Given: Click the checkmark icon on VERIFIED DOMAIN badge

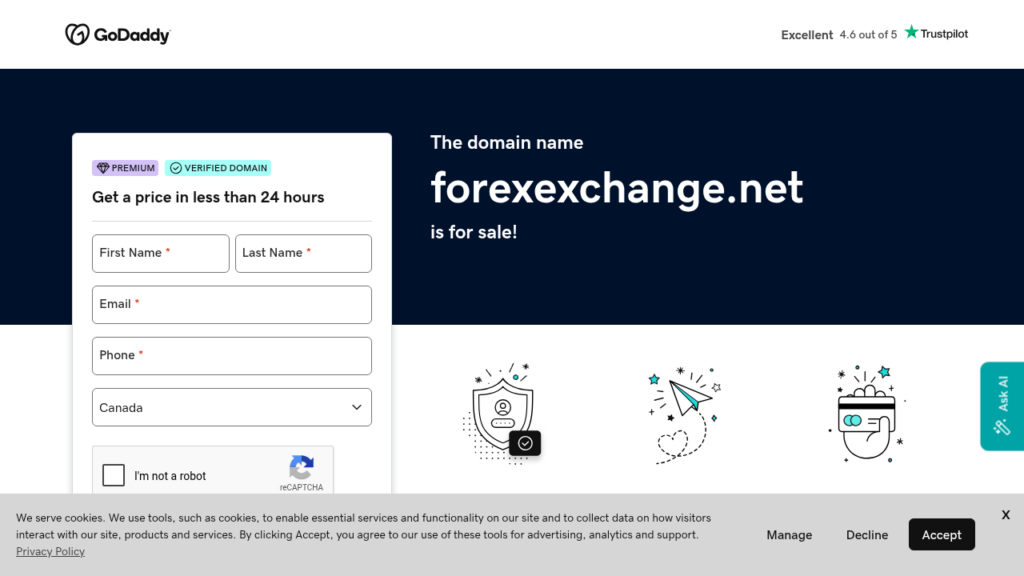Looking at the screenshot, I should pyautogui.click(x=177, y=167).
